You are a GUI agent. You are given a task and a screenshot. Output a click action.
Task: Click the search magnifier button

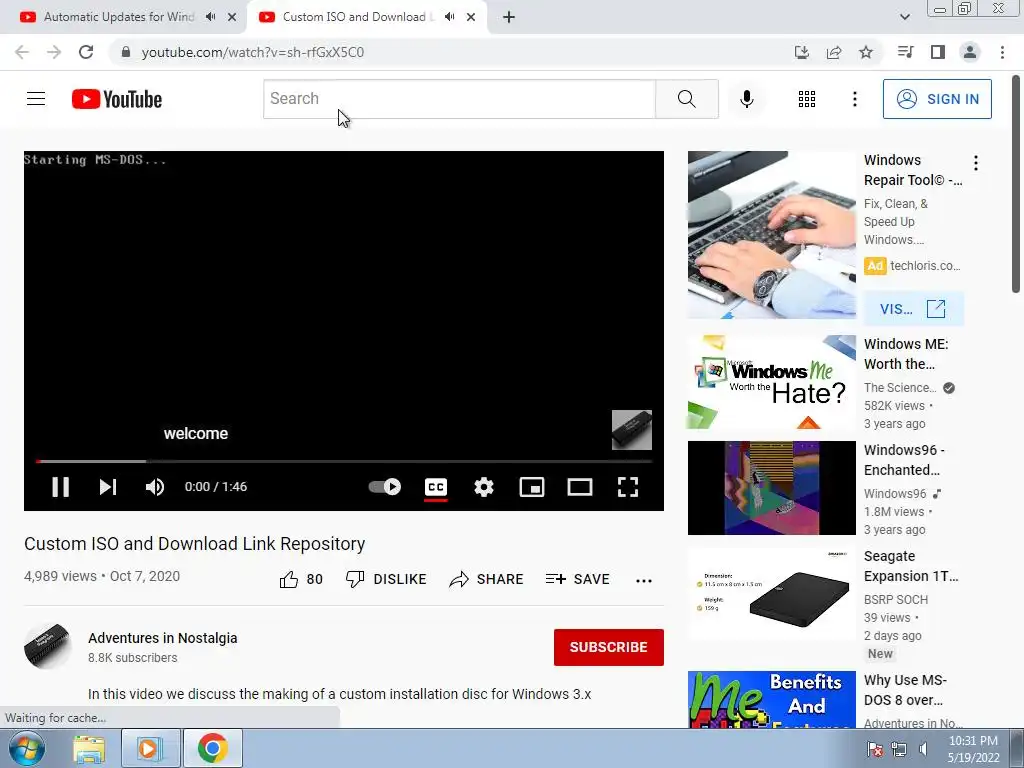(686, 99)
